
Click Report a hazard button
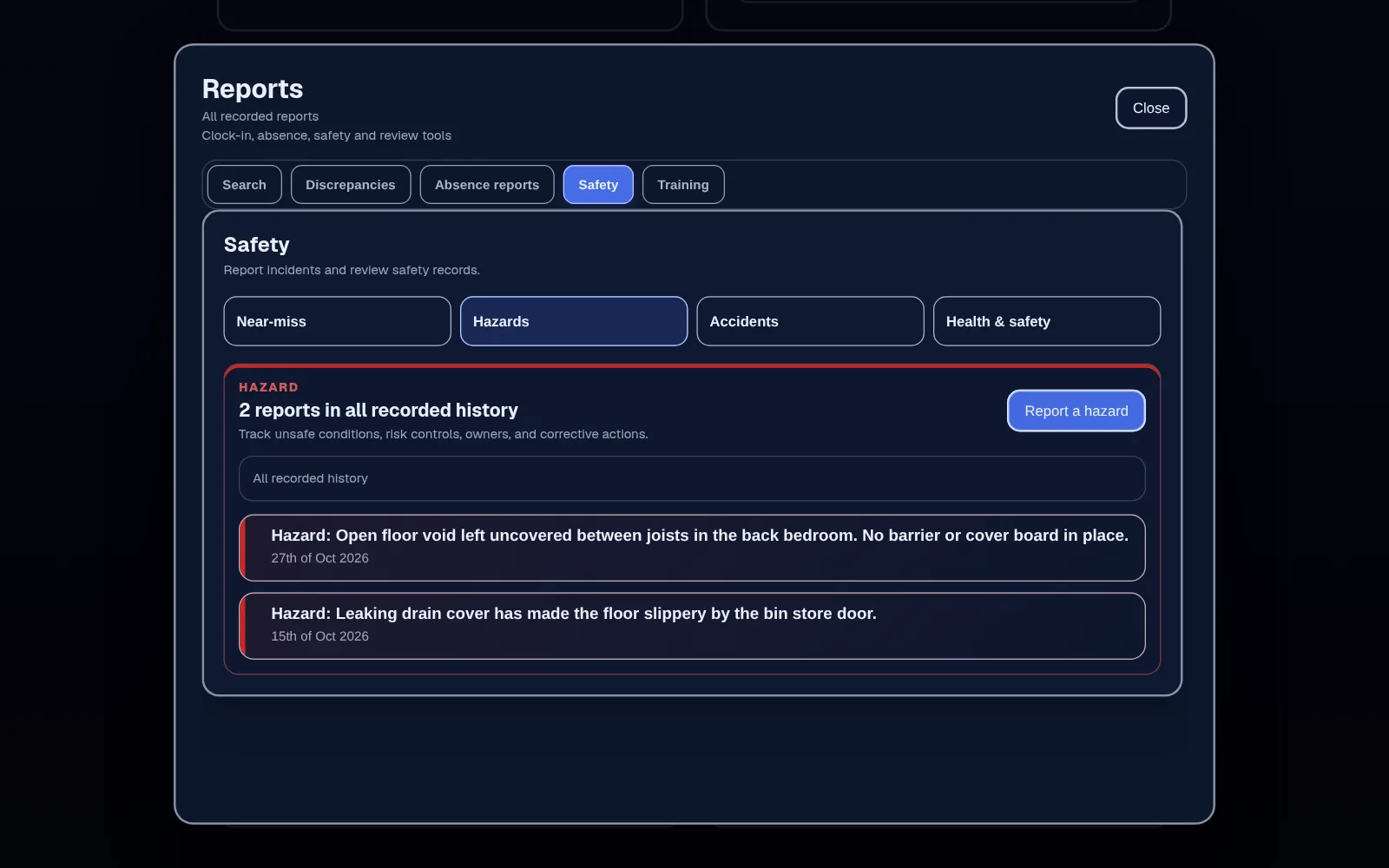(x=1076, y=411)
